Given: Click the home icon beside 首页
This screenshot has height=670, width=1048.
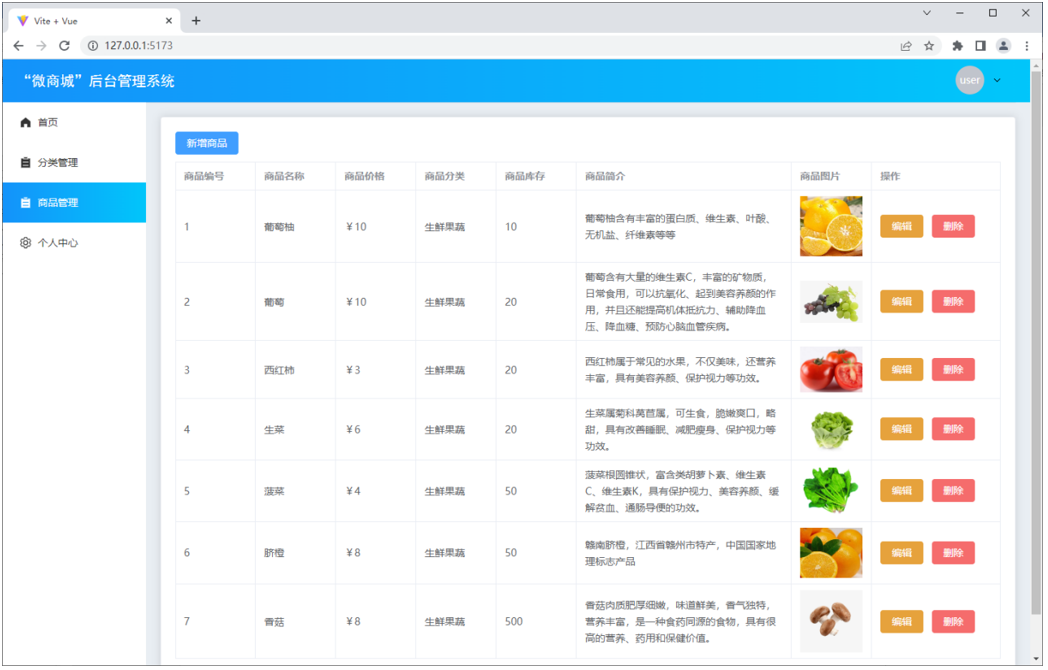Looking at the screenshot, I should point(26,123).
